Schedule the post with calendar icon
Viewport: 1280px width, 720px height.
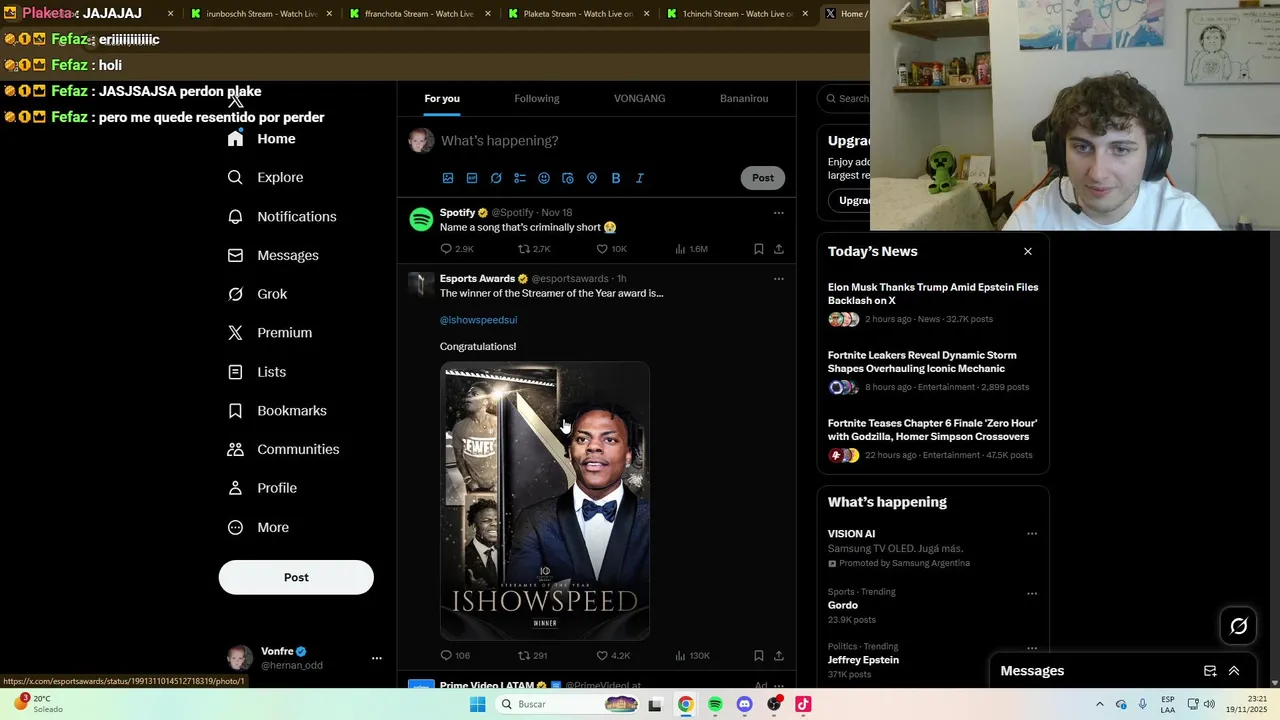(568, 178)
